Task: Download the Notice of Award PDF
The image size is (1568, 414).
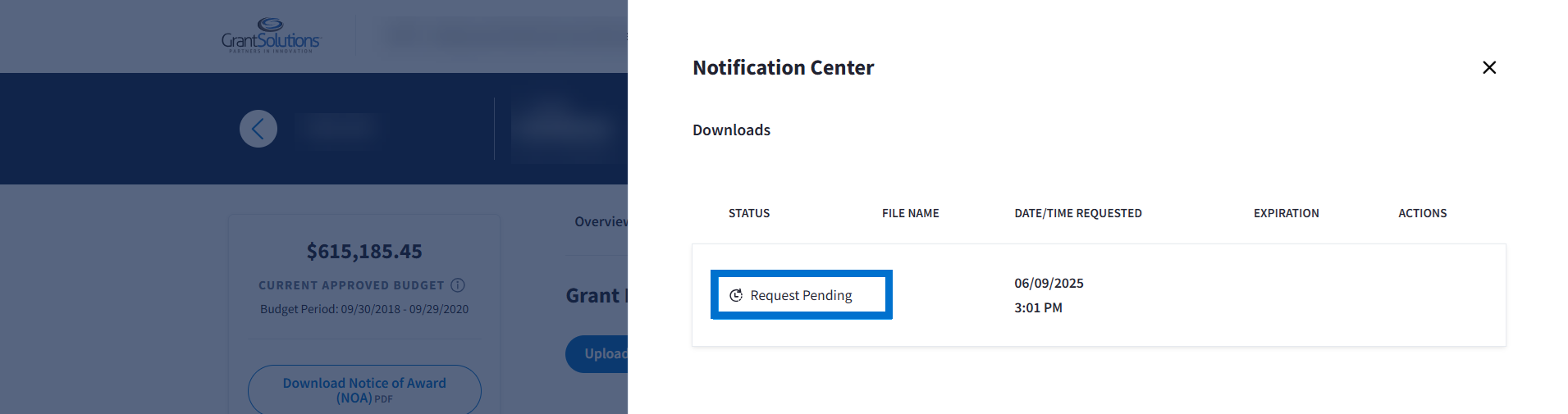Action: click(x=364, y=389)
